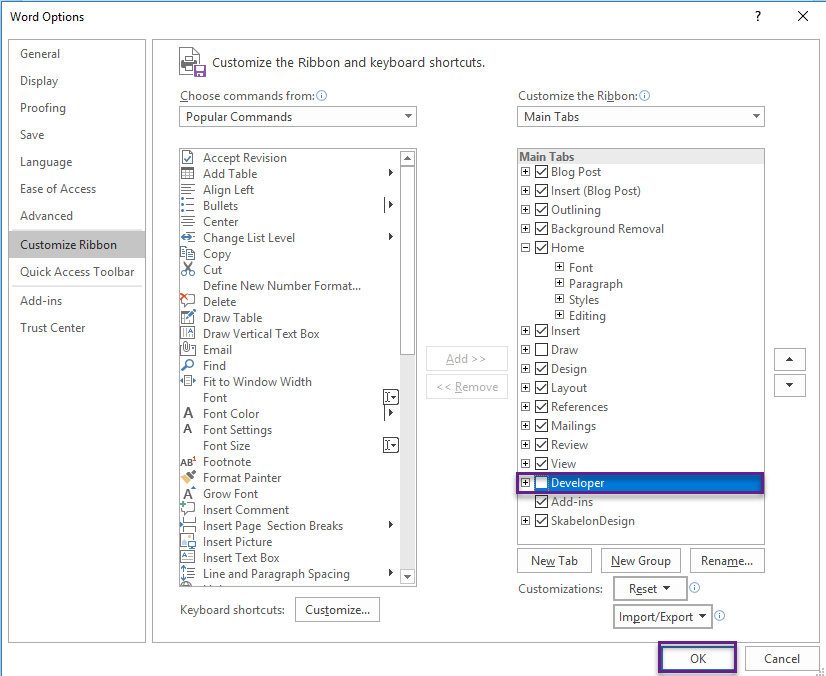
Task: Select the Format Painter brush icon
Action: point(188,477)
